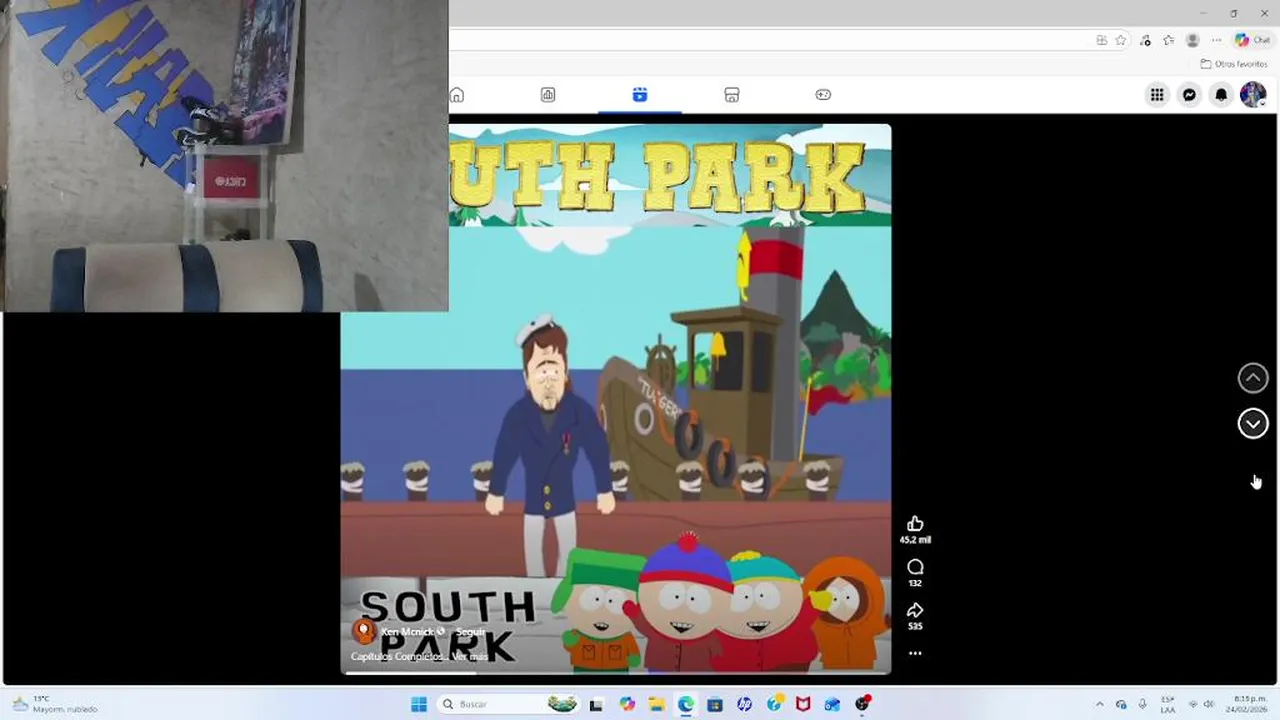The width and height of the screenshot is (1280, 720).
Task: Open the Favorites list icon
Action: [x=1168, y=40]
